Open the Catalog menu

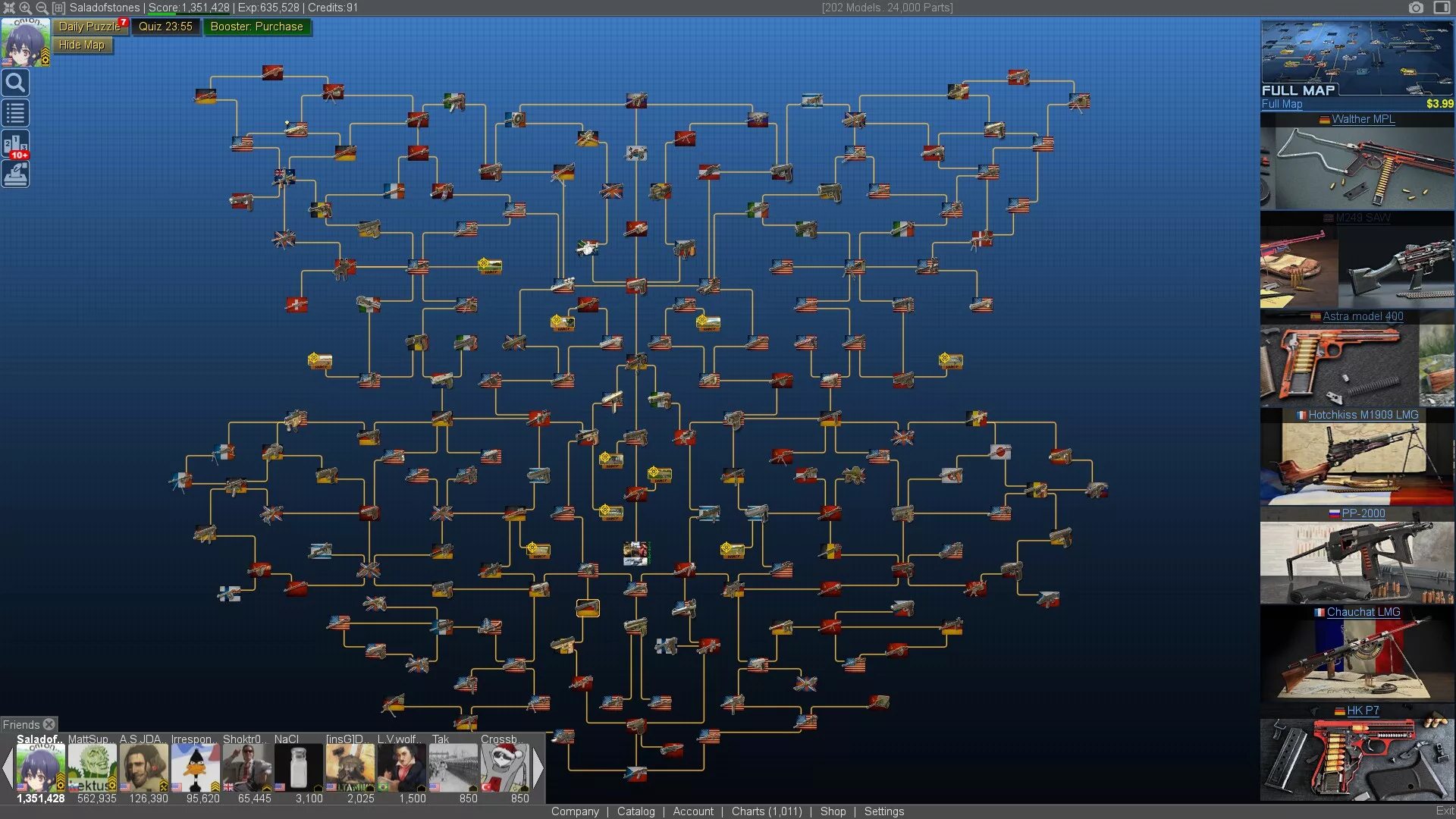(x=635, y=811)
